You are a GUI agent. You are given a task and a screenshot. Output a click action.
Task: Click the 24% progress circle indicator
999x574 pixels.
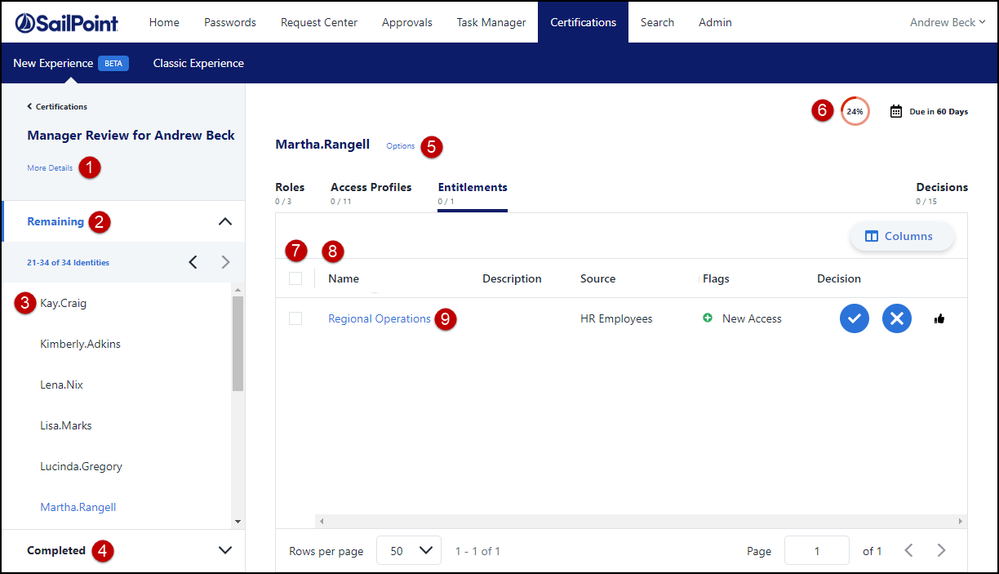point(855,111)
